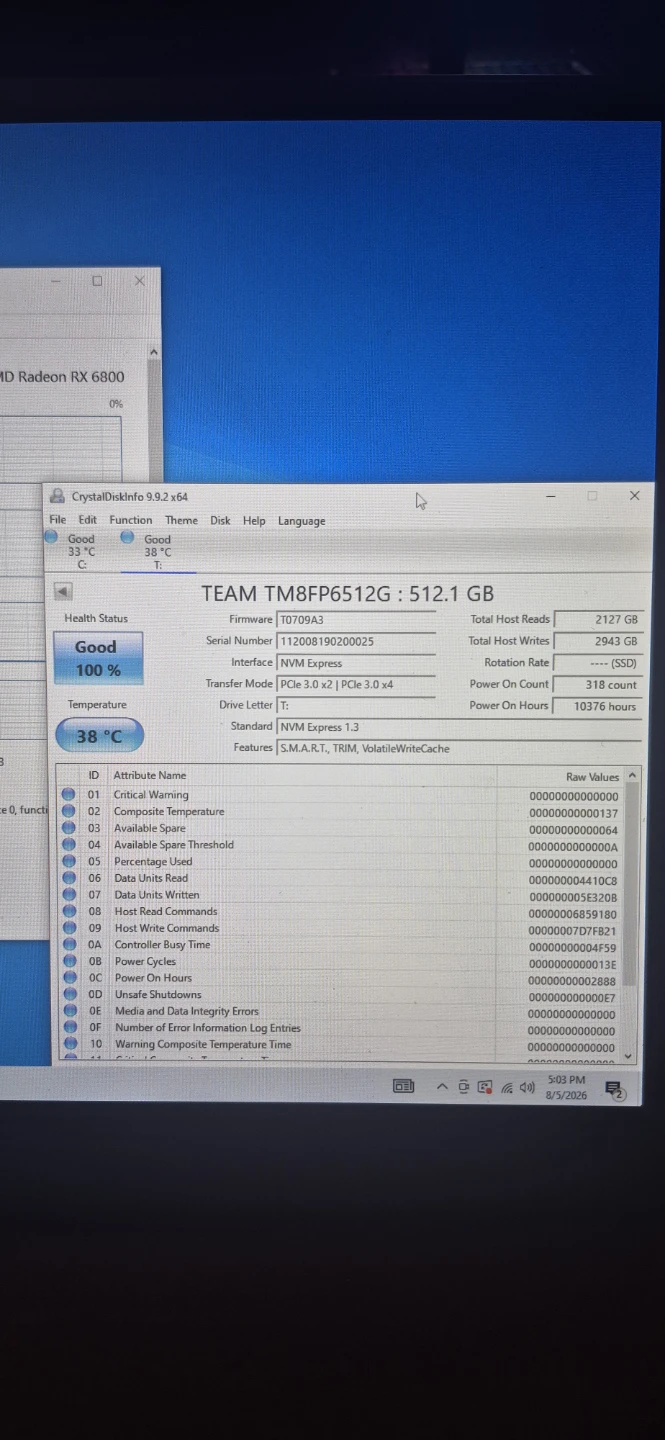
Task: Click raw value 00000000000137
Action: pos(573,813)
